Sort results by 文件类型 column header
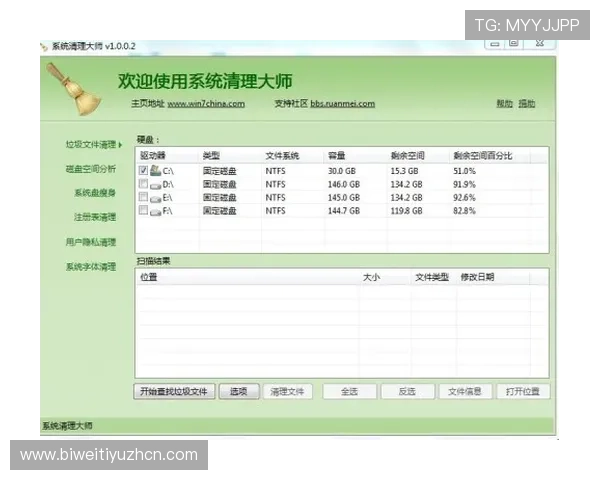Image resolution: width=600 pixels, height=480 pixels. click(434, 277)
